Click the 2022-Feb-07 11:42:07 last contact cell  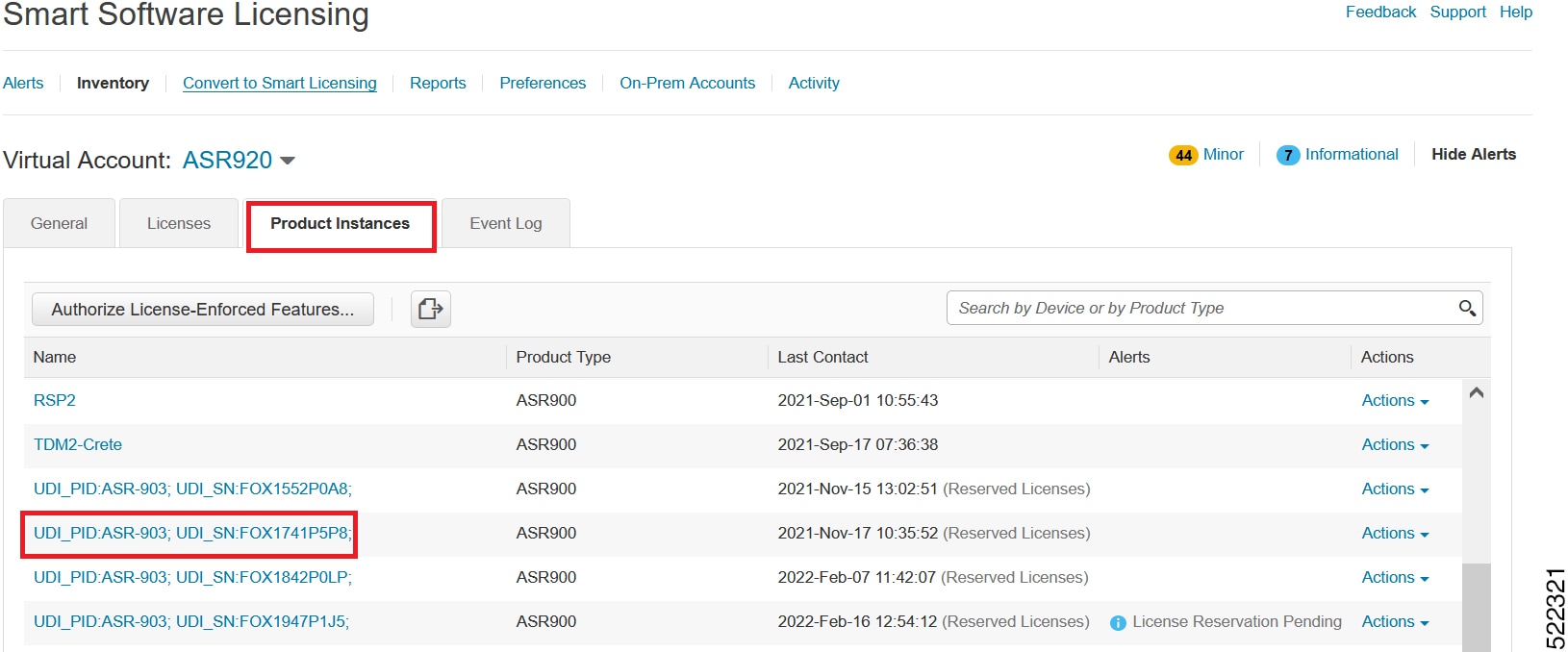click(857, 578)
